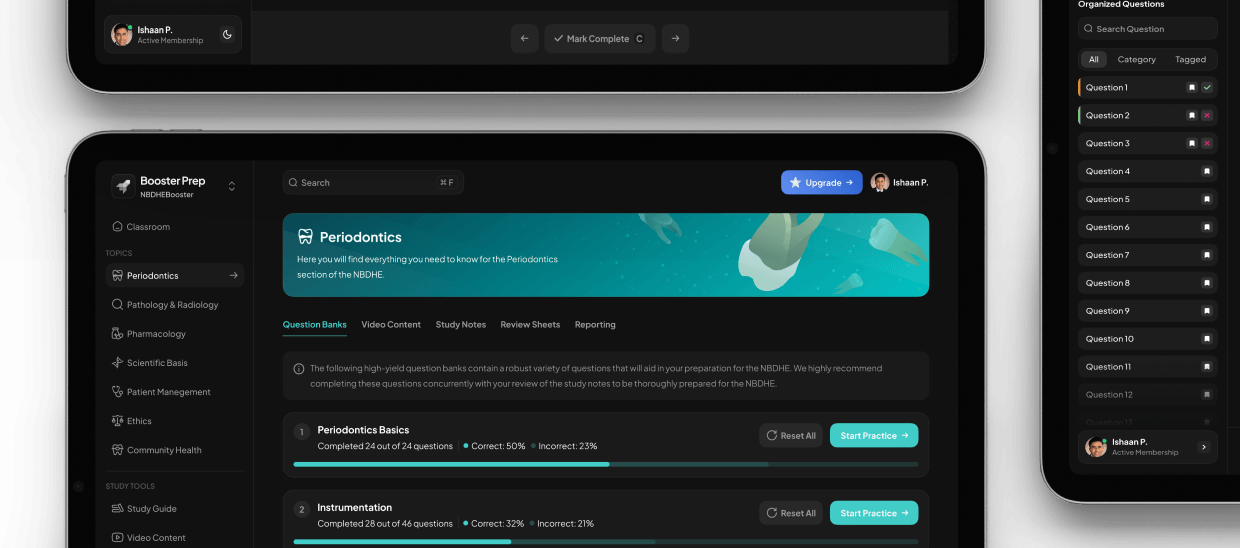1240x548 pixels.
Task: Expand Ishaan P. membership chevron in right tablet
Action: (x=1203, y=447)
